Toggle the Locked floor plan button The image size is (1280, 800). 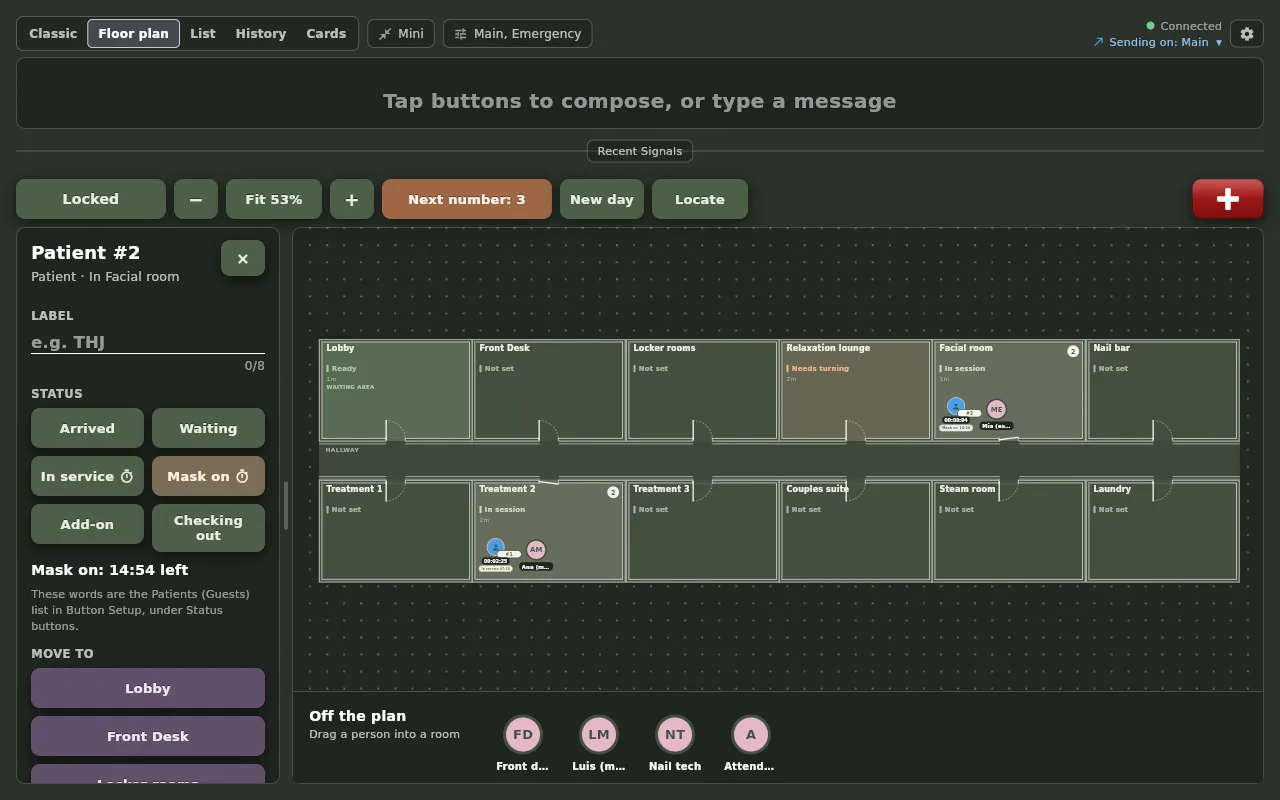coord(91,199)
